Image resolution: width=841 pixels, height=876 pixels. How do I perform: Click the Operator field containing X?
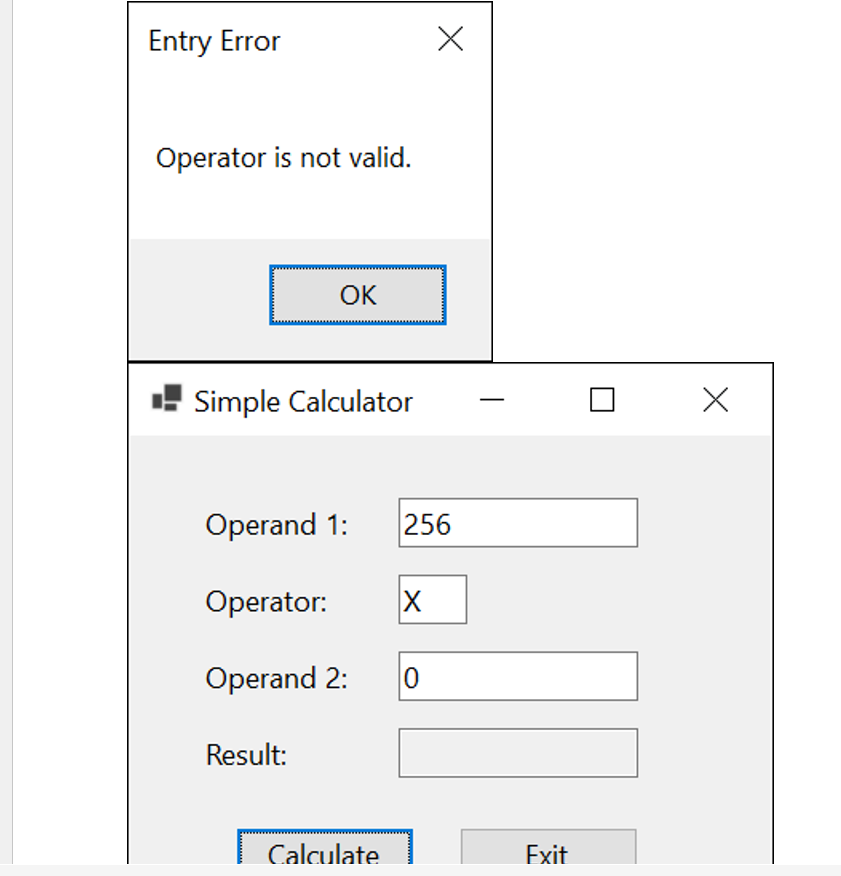[x=432, y=598]
